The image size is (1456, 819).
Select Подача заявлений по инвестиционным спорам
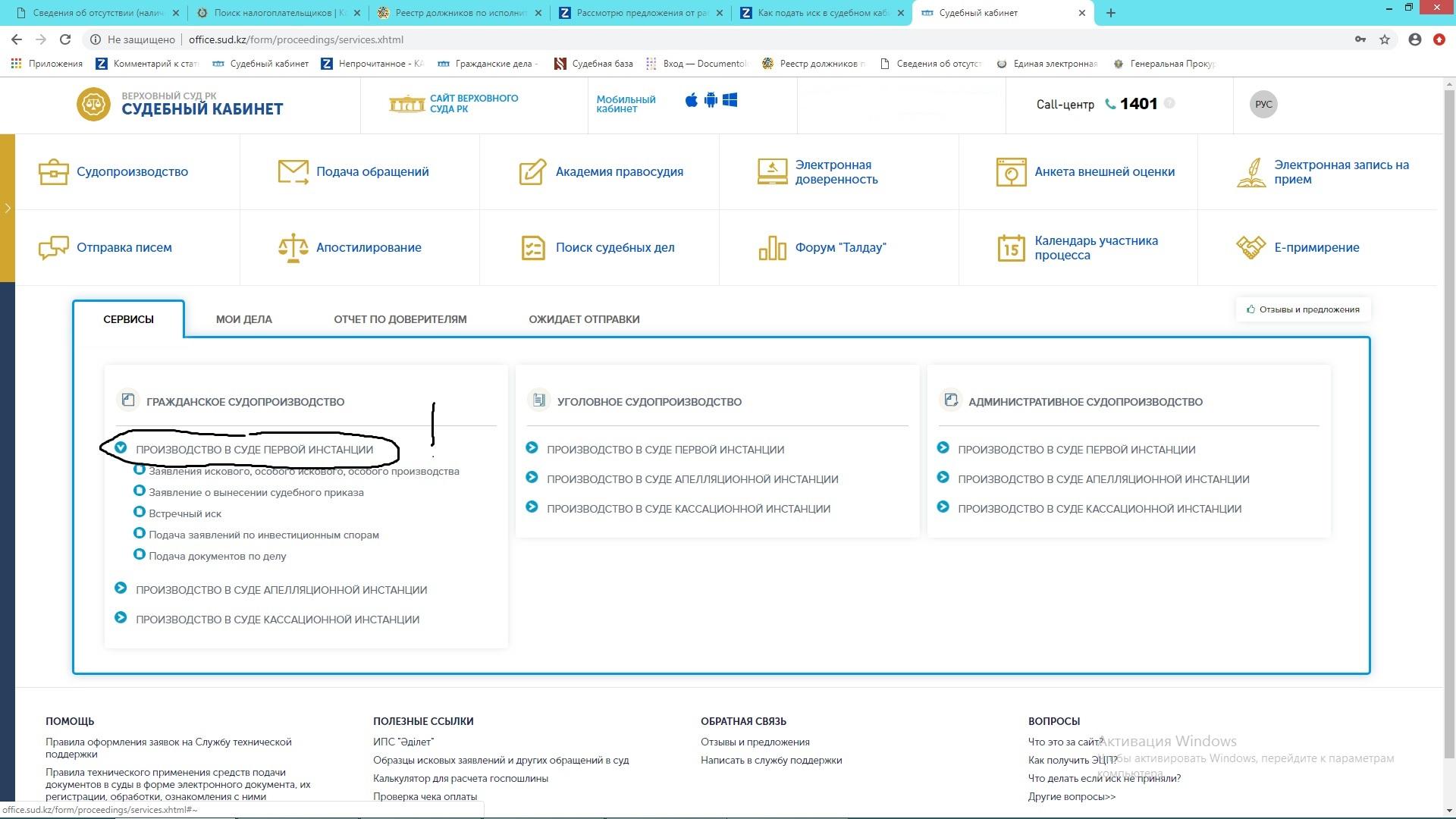[x=263, y=535]
